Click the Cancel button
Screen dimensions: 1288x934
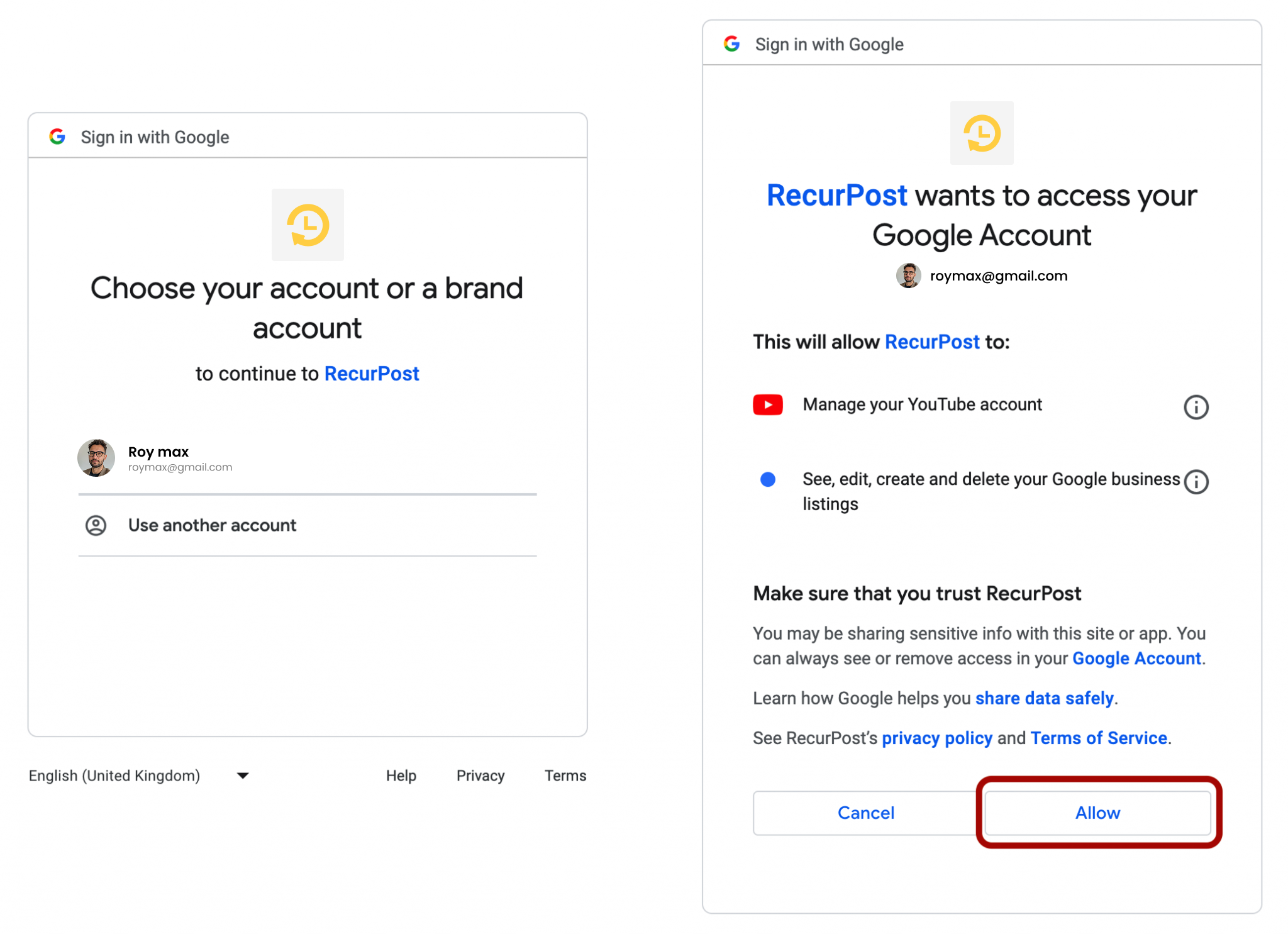pos(865,813)
